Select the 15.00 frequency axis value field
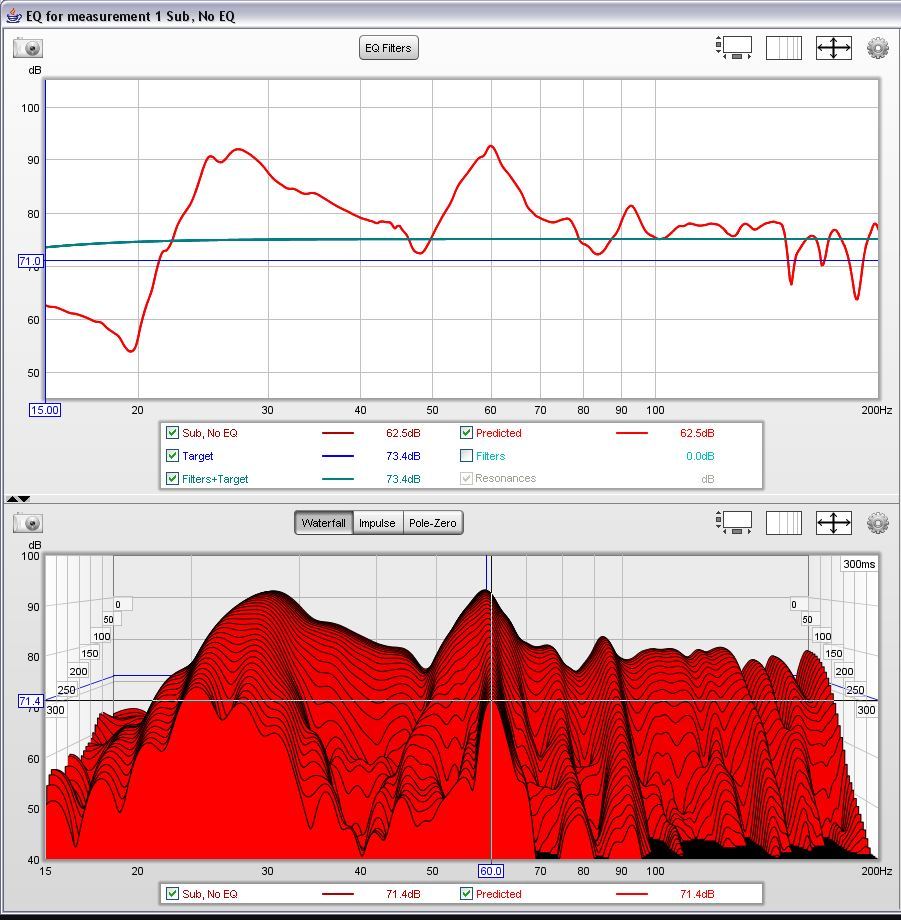Viewport: 901px width, 920px height. [44, 409]
